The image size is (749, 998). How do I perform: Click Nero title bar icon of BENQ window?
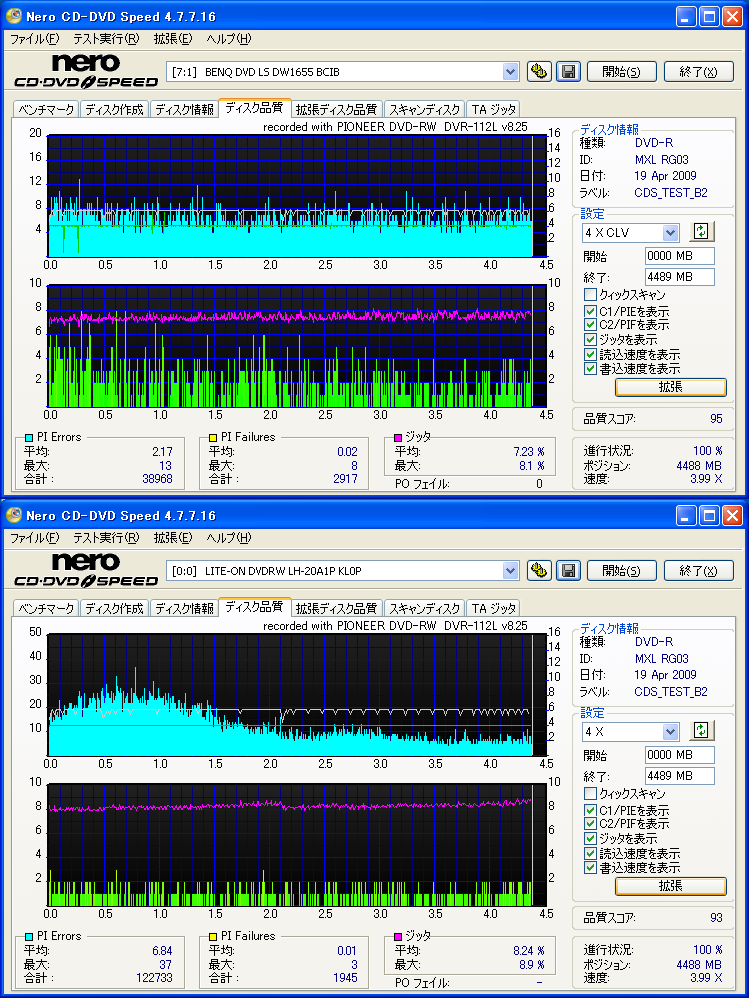(x=14, y=16)
